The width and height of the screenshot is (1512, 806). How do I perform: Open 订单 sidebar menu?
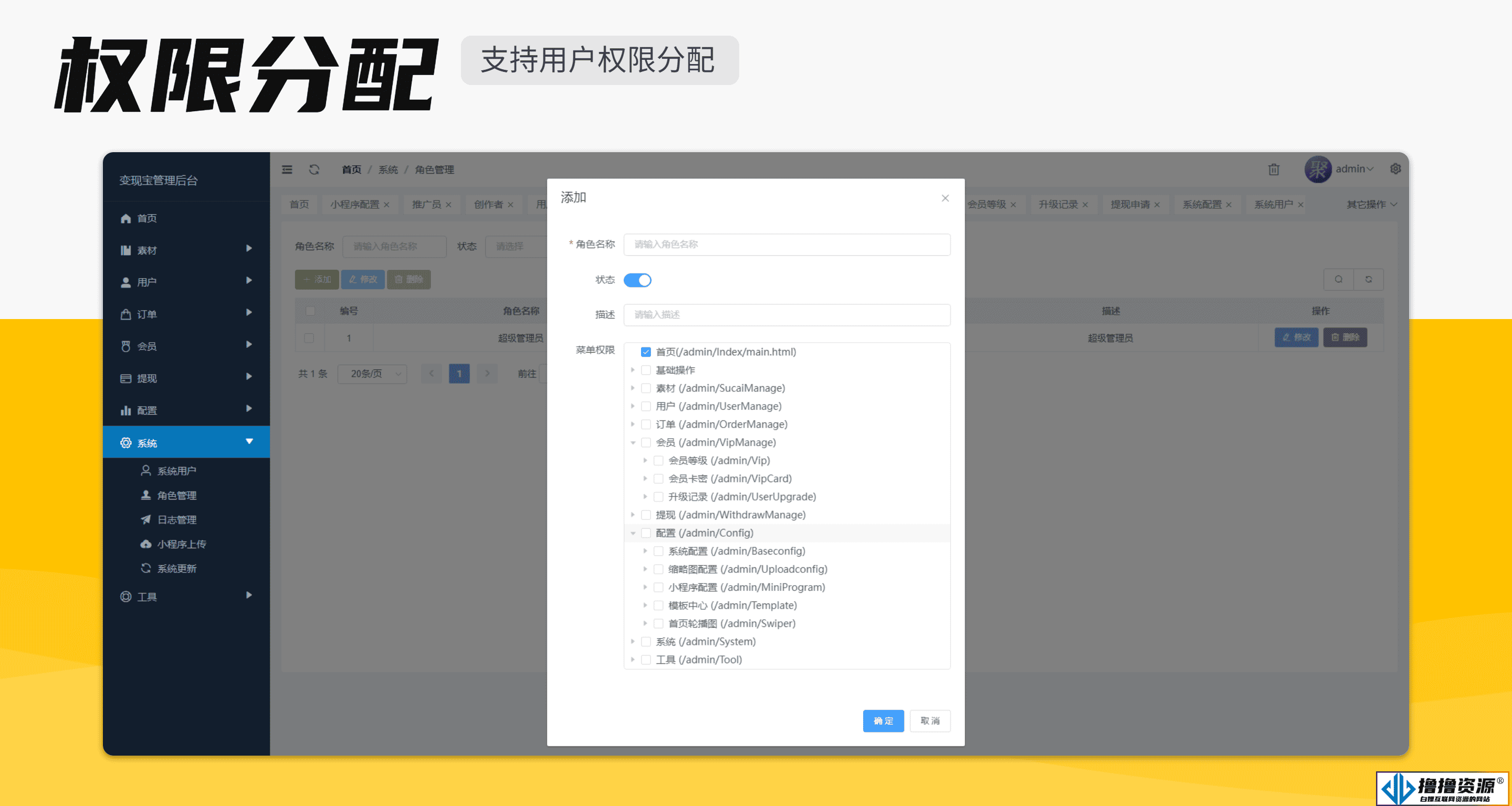[x=186, y=314]
